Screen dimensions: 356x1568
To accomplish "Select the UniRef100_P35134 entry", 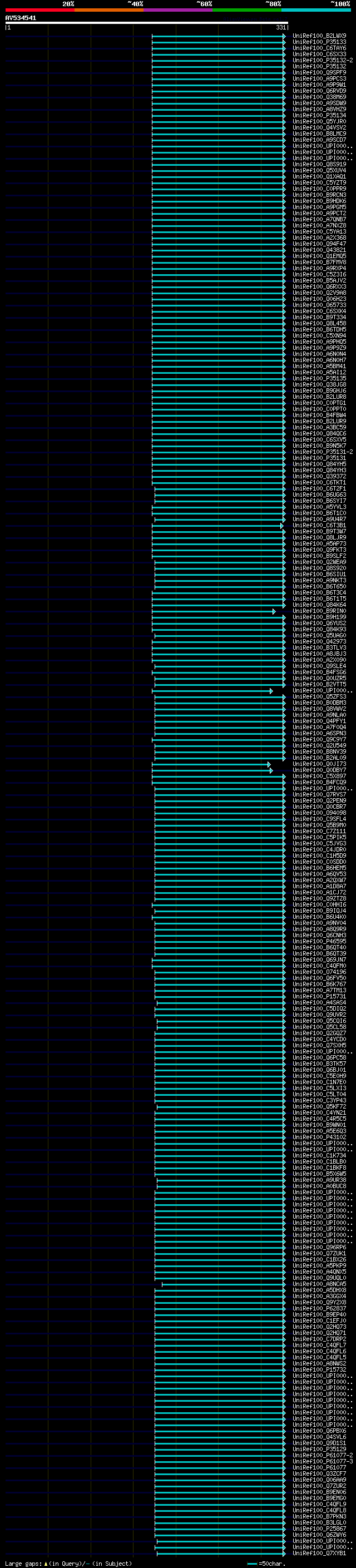I will (319, 116).
